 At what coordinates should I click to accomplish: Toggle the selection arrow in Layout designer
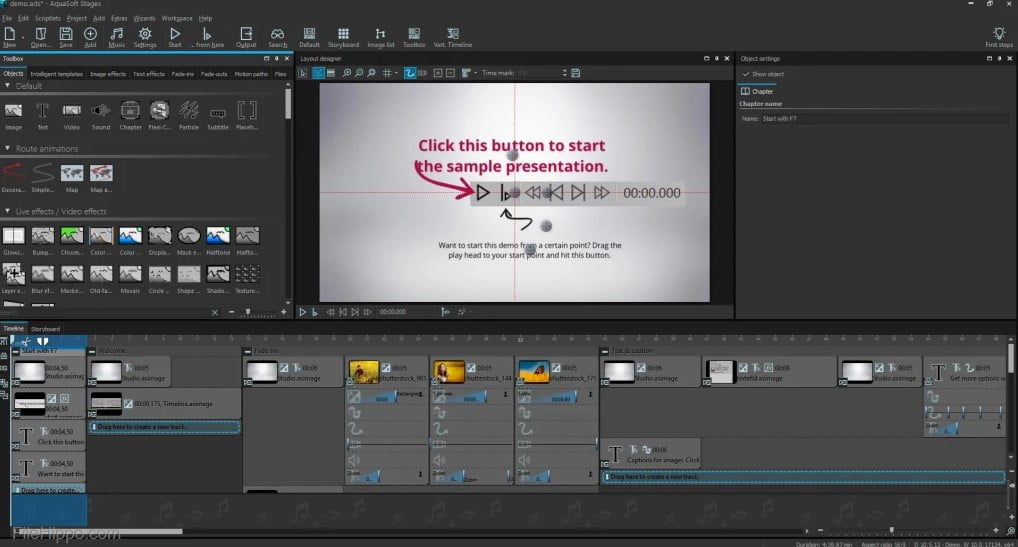tap(303, 73)
